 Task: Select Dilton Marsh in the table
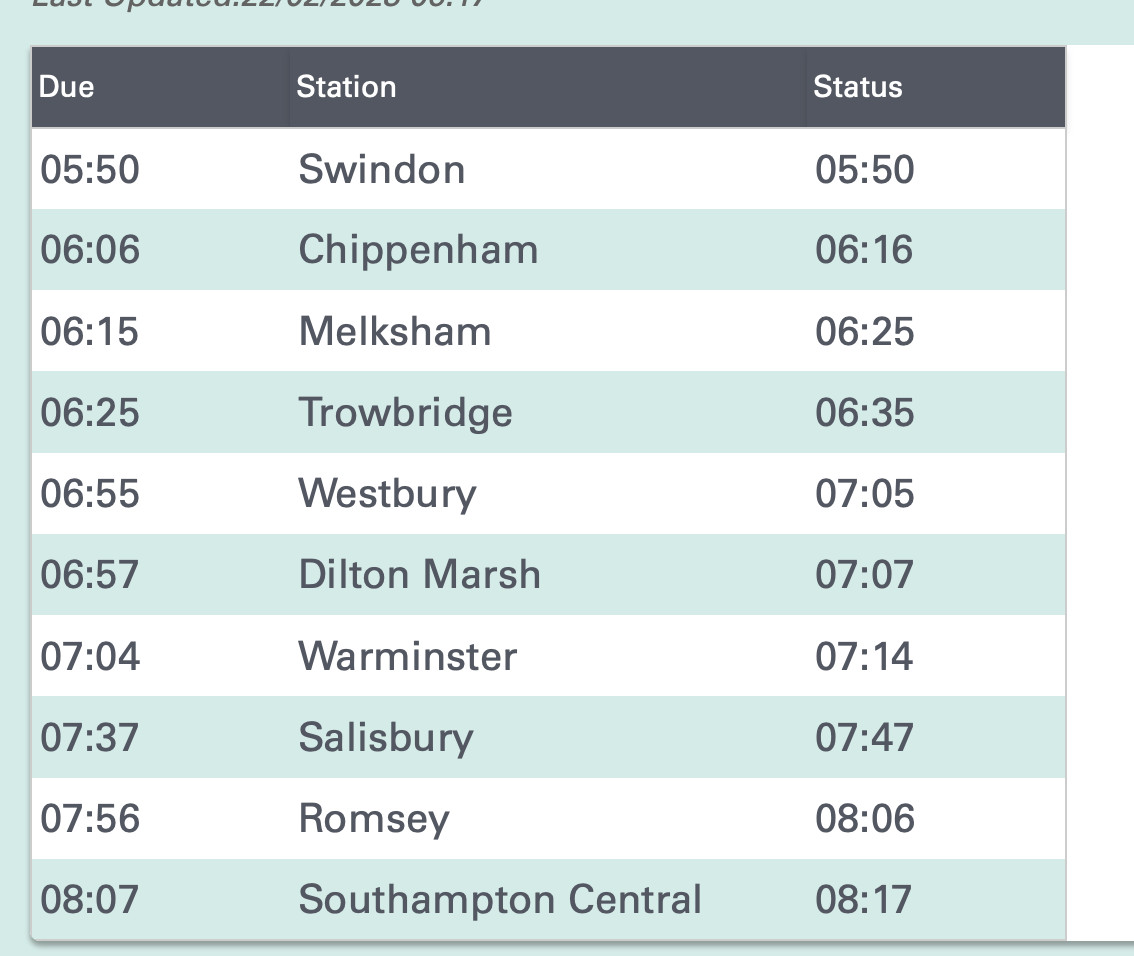click(419, 575)
